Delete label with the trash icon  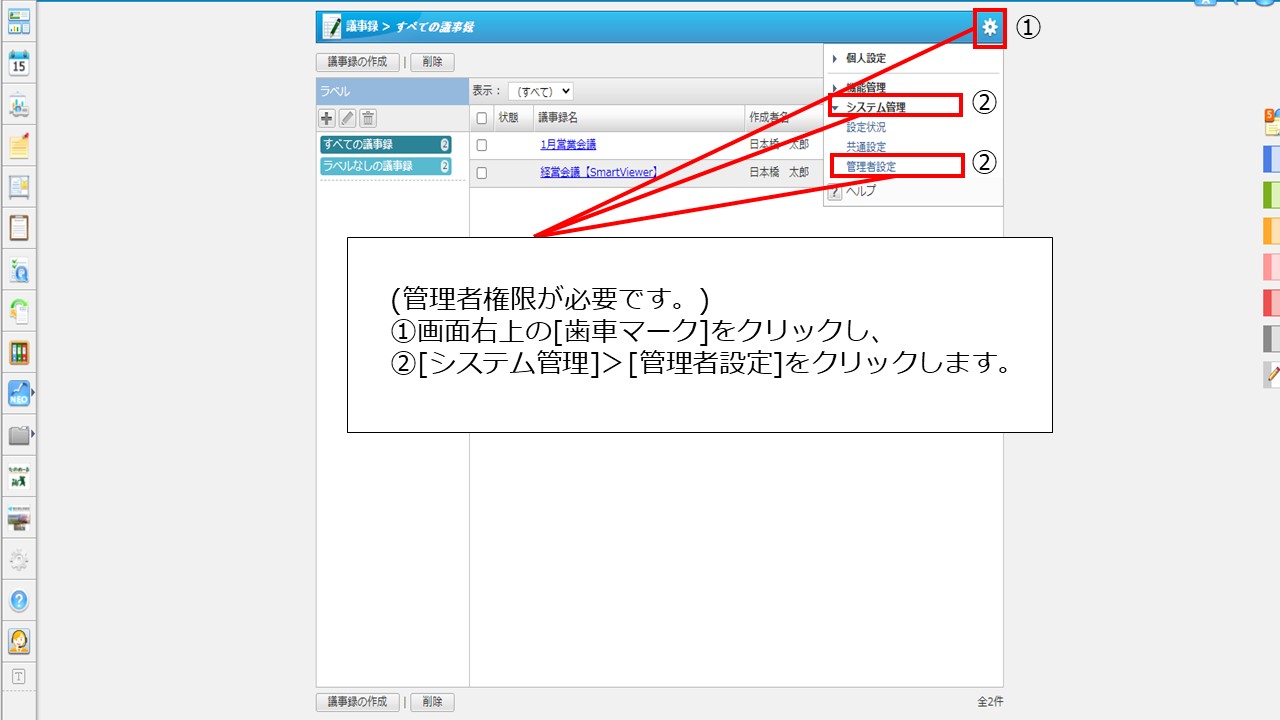coord(368,118)
